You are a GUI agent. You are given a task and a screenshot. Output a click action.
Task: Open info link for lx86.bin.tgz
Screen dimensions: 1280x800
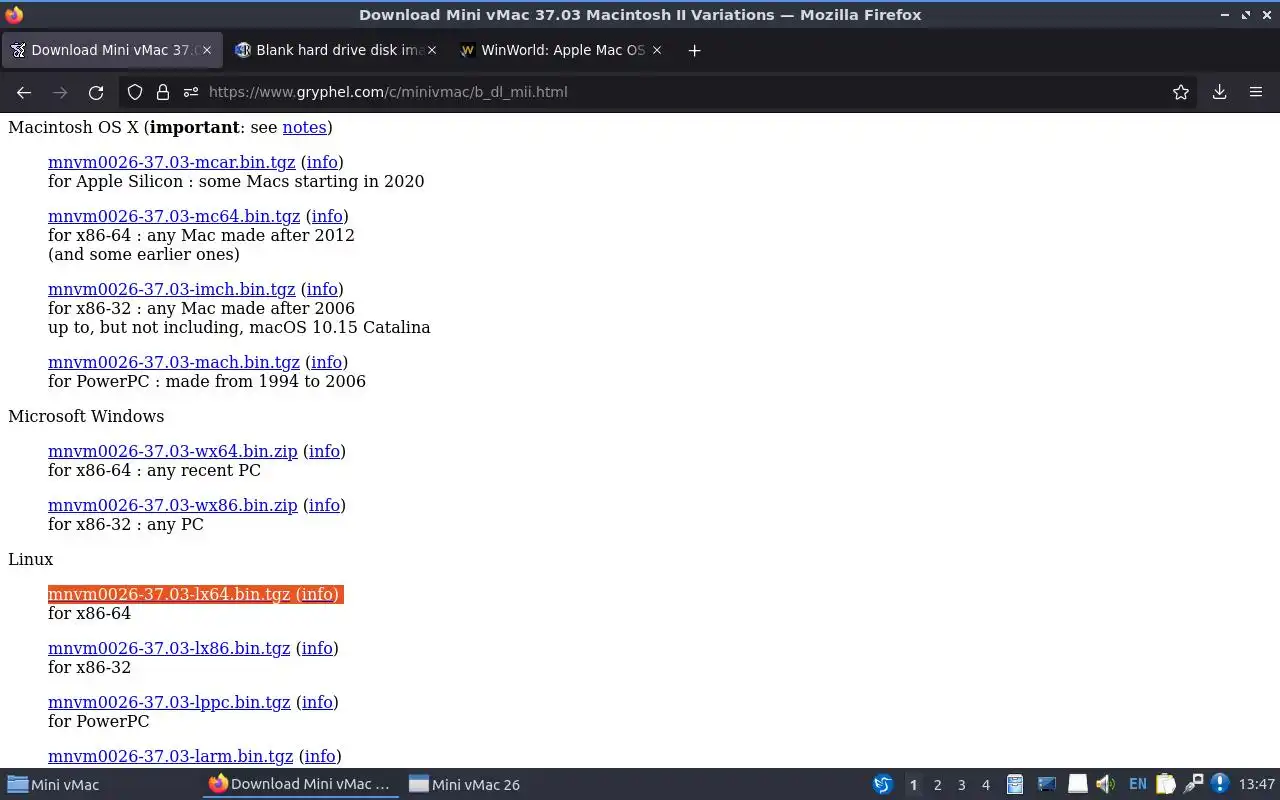pyautogui.click(x=317, y=648)
